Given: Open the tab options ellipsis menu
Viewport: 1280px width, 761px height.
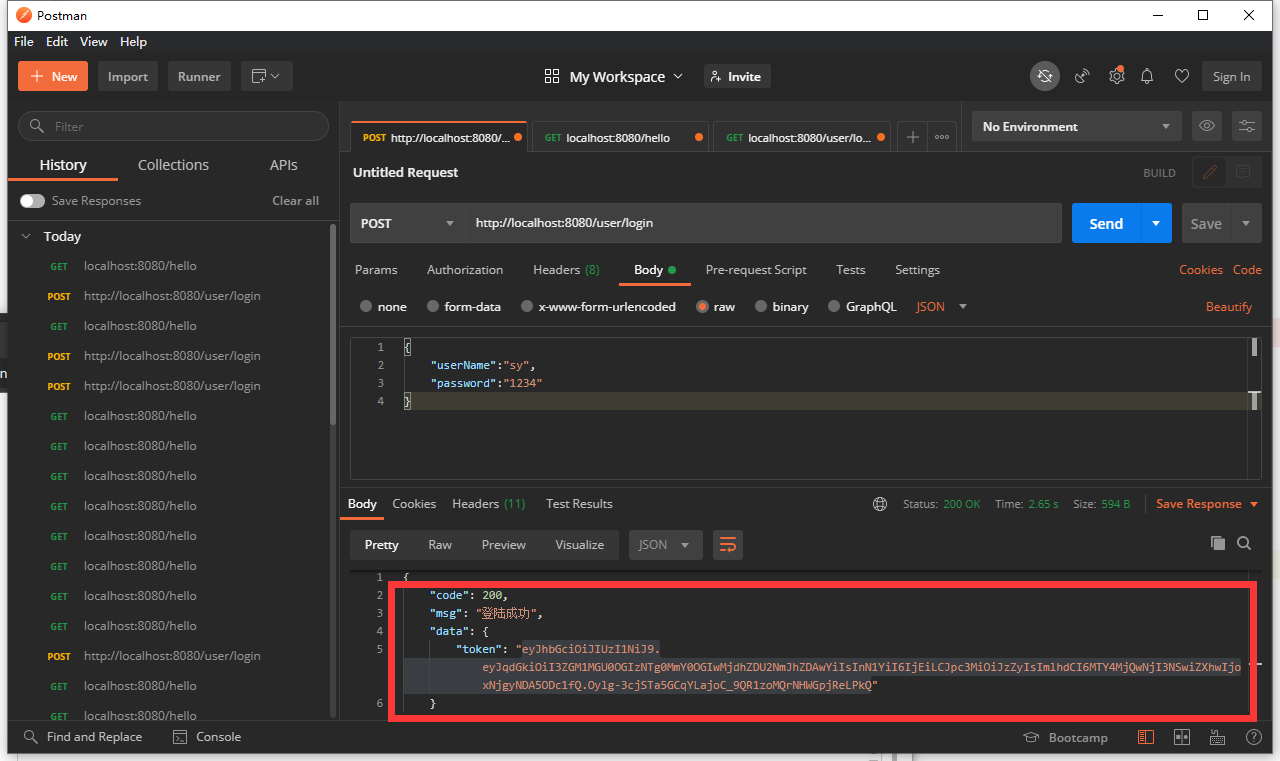Looking at the screenshot, I should click(942, 137).
